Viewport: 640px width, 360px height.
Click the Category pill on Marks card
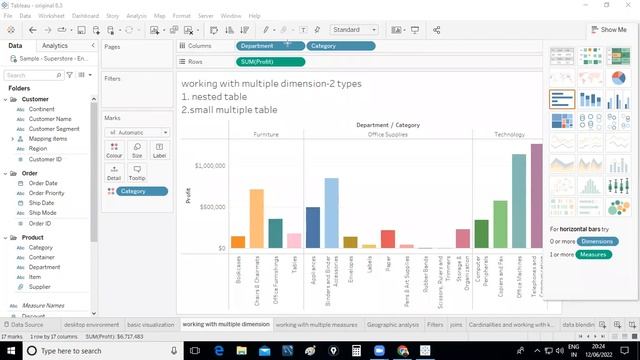(142, 191)
